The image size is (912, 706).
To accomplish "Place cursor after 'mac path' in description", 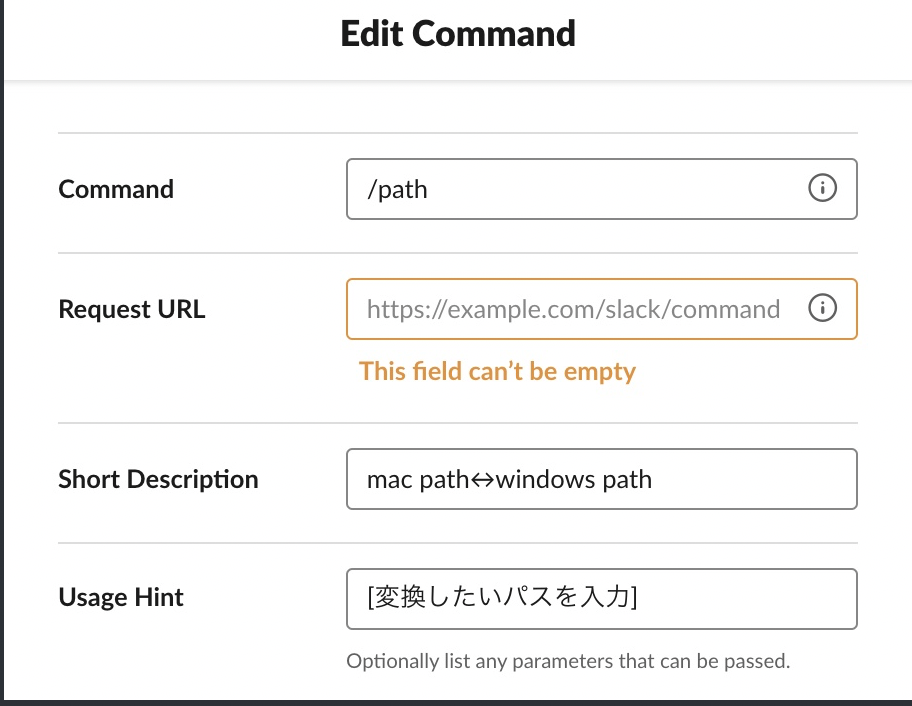I will 469,480.
